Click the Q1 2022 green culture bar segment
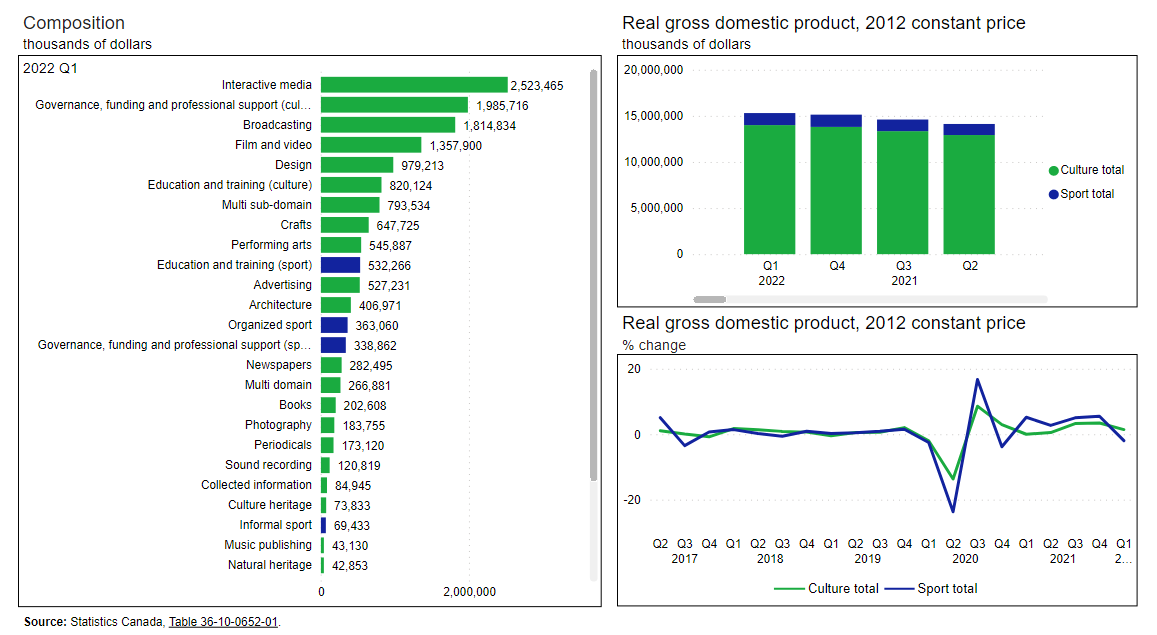This screenshot has height=635, width=1157. click(770, 190)
